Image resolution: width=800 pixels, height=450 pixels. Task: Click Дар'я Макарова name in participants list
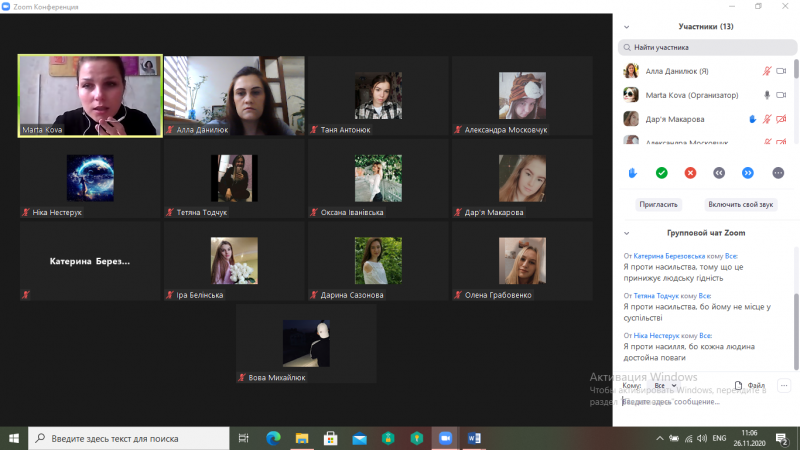coord(674,119)
